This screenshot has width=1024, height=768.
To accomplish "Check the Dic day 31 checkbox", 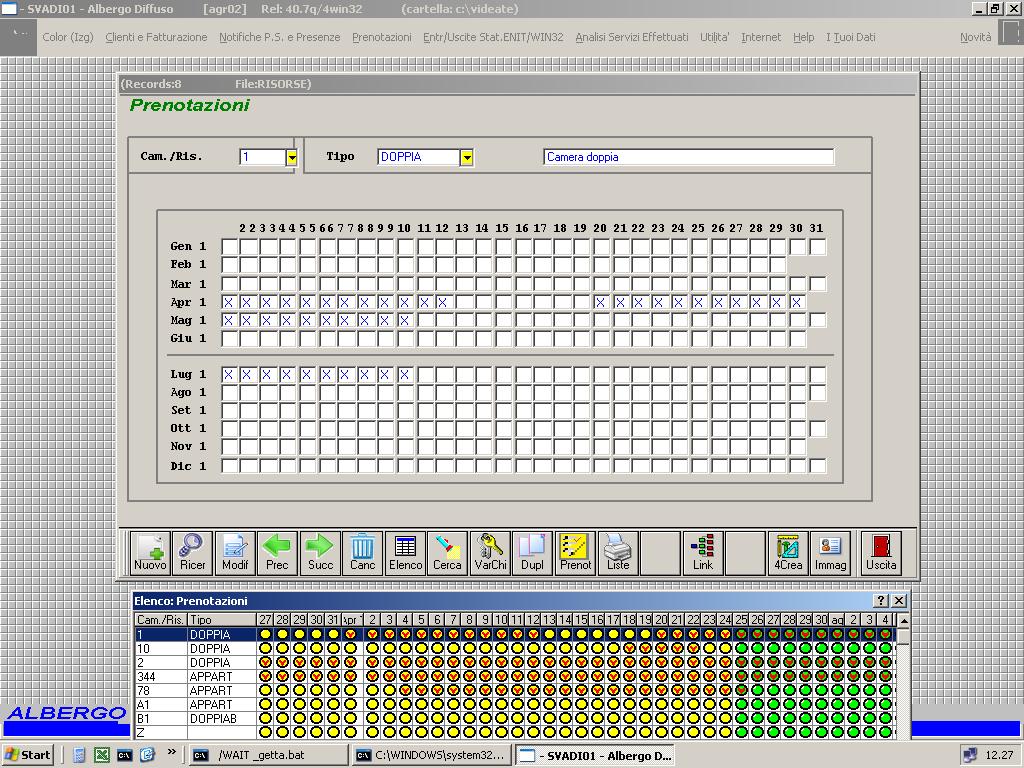I will pos(818,466).
